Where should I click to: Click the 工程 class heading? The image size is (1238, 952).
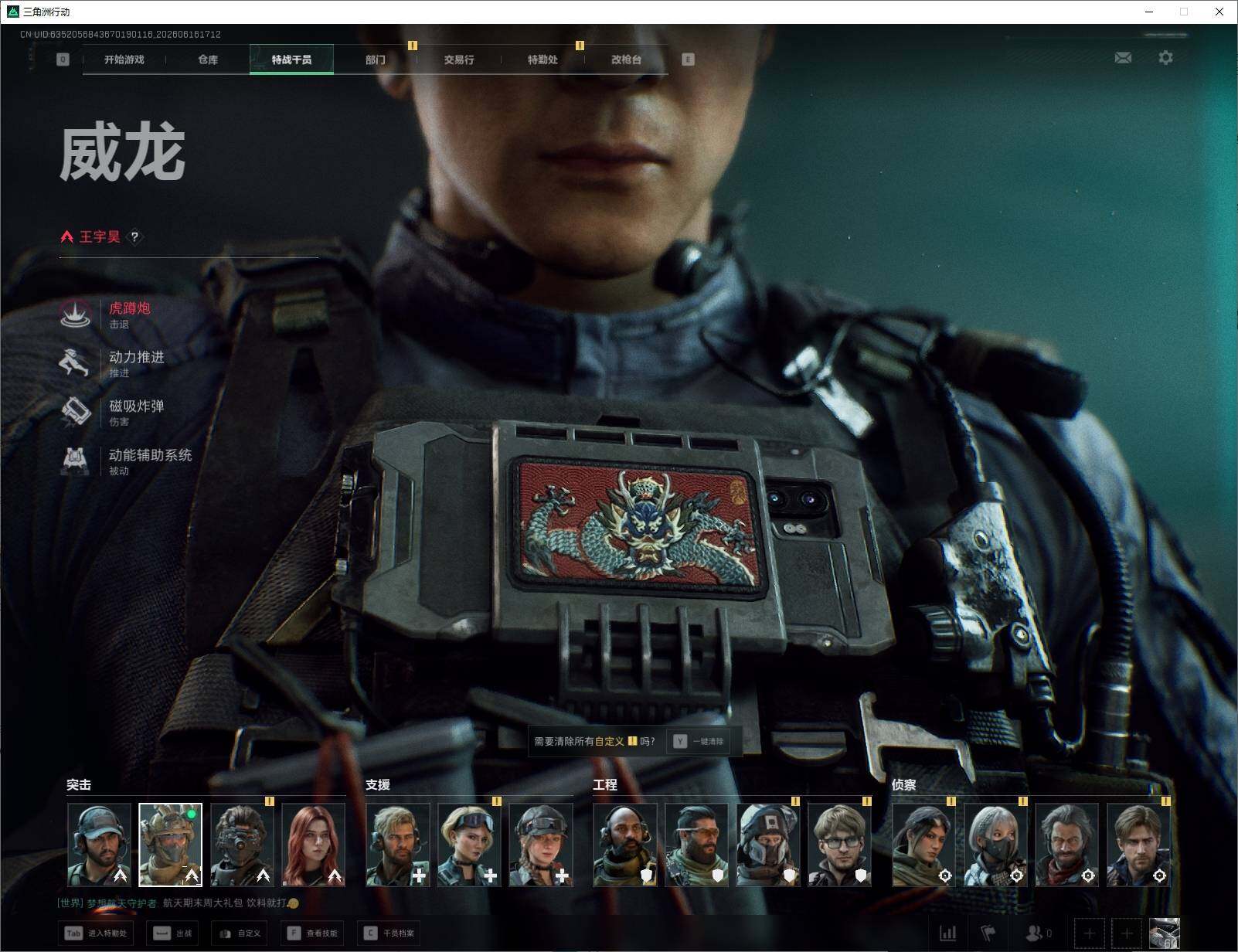click(605, 785)
